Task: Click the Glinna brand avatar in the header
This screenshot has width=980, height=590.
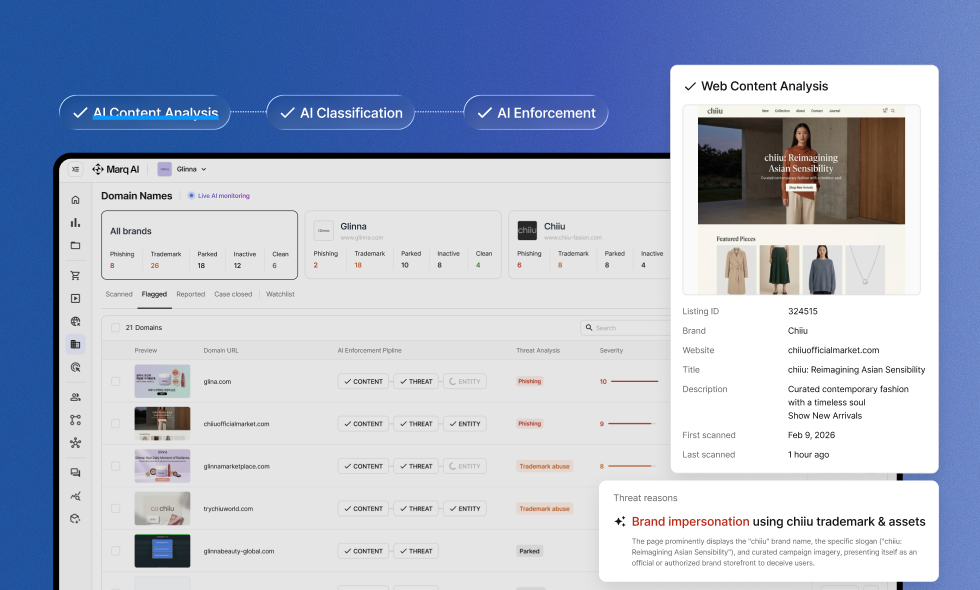Action: 164,169
